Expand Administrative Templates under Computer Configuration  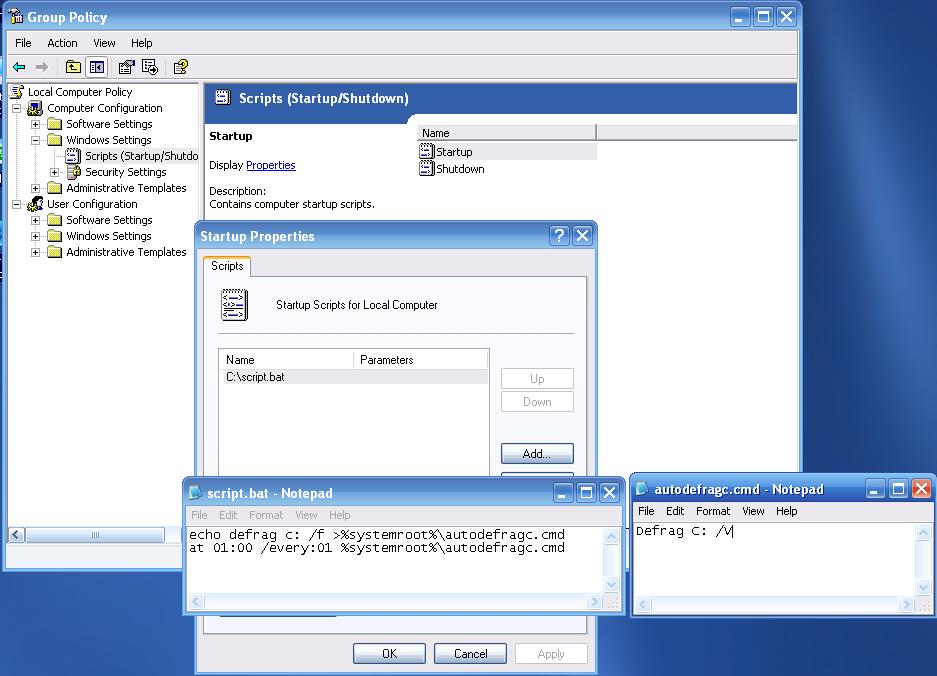(x=36, y=188)
